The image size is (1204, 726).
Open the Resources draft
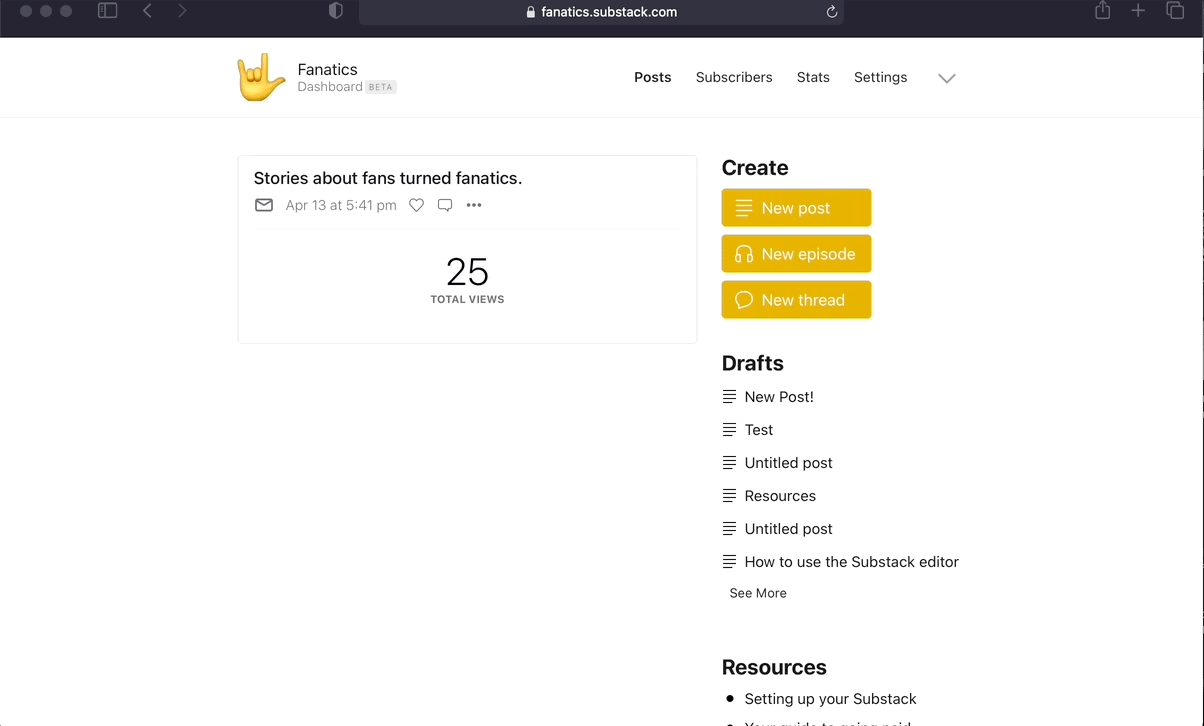click(x=780, y=496)
